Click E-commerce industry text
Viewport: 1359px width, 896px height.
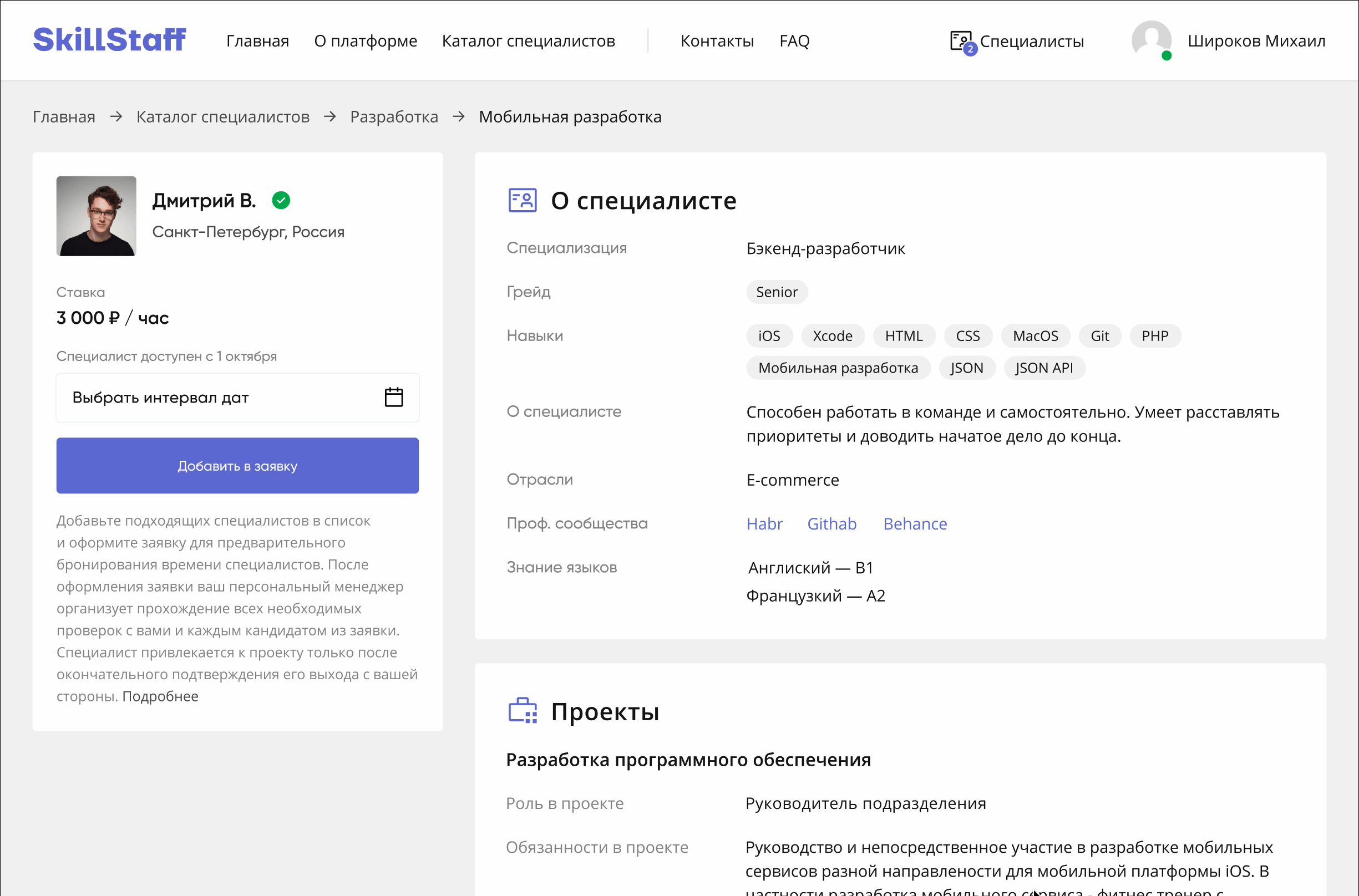pos(793,480)
